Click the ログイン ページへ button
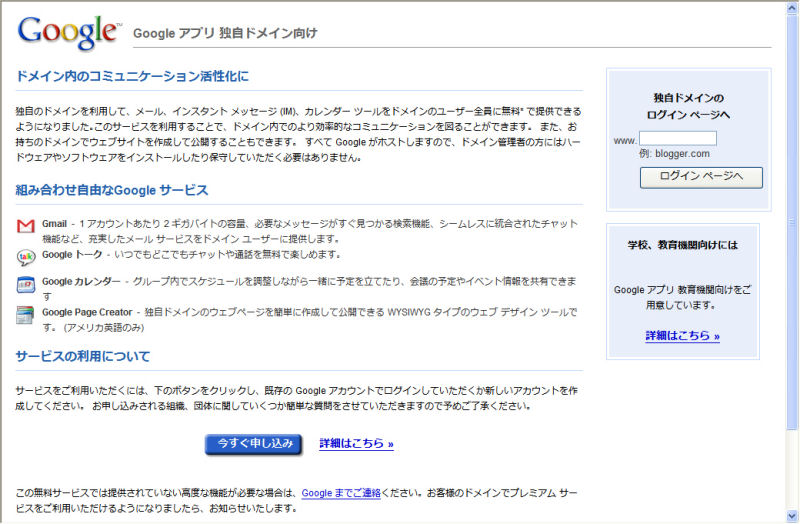Viewport: 800px width, 524px height. click(x=701, y=177)
